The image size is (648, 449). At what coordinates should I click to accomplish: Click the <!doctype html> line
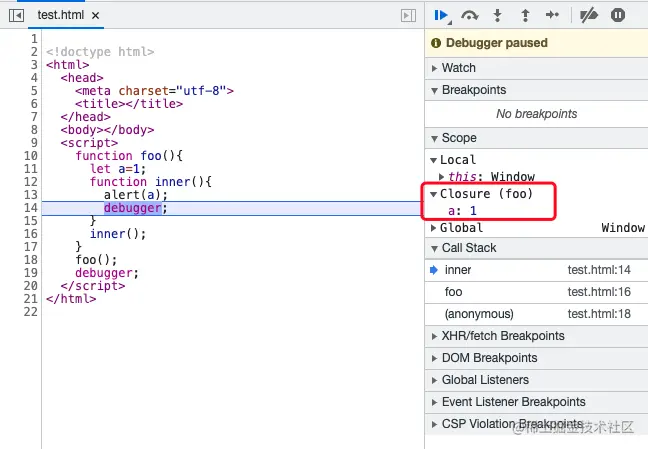coord(100,52)
